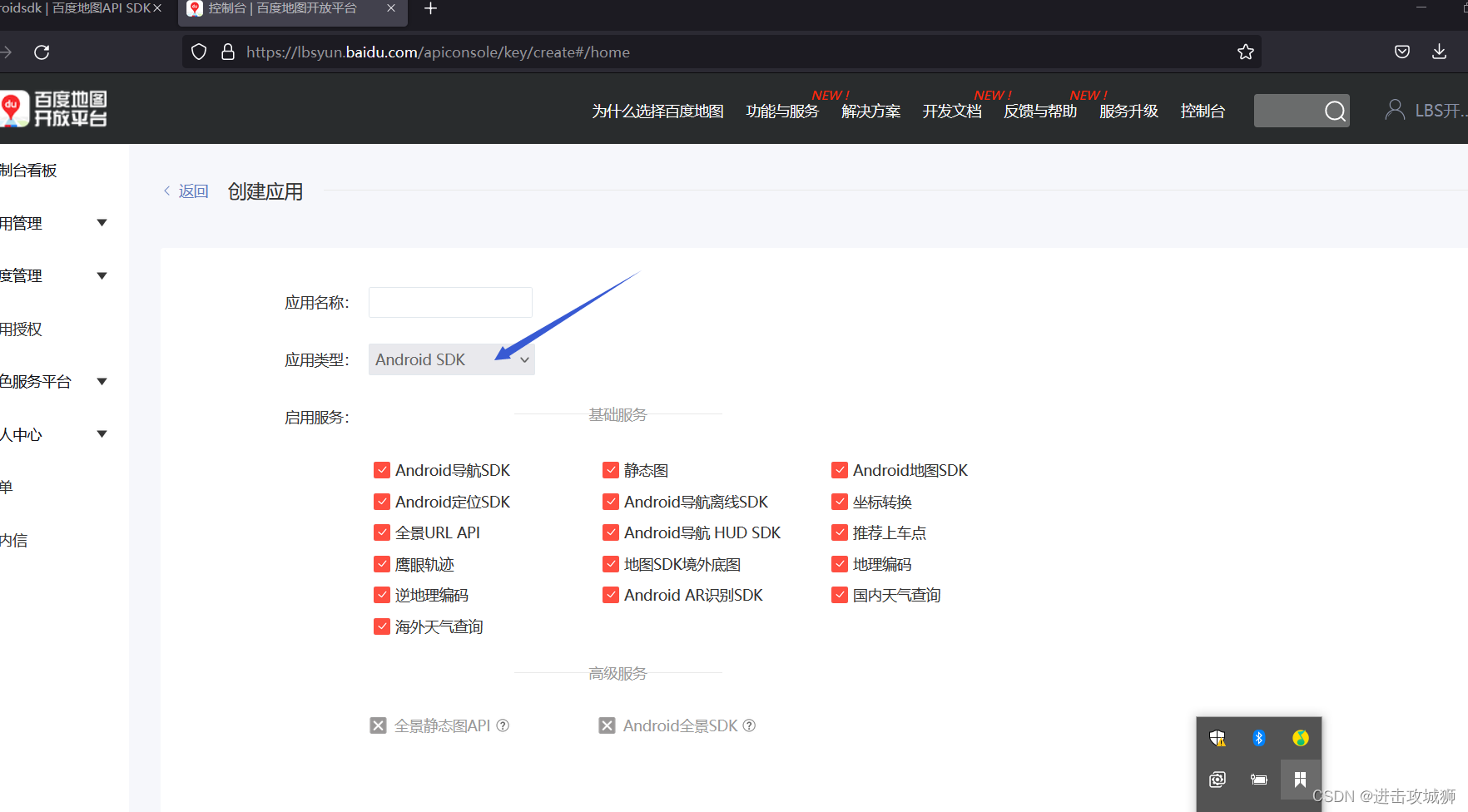Screen dimensions: 1468x812
Task: Click the screenshot tool tray icon
Action: [1218, 780]
